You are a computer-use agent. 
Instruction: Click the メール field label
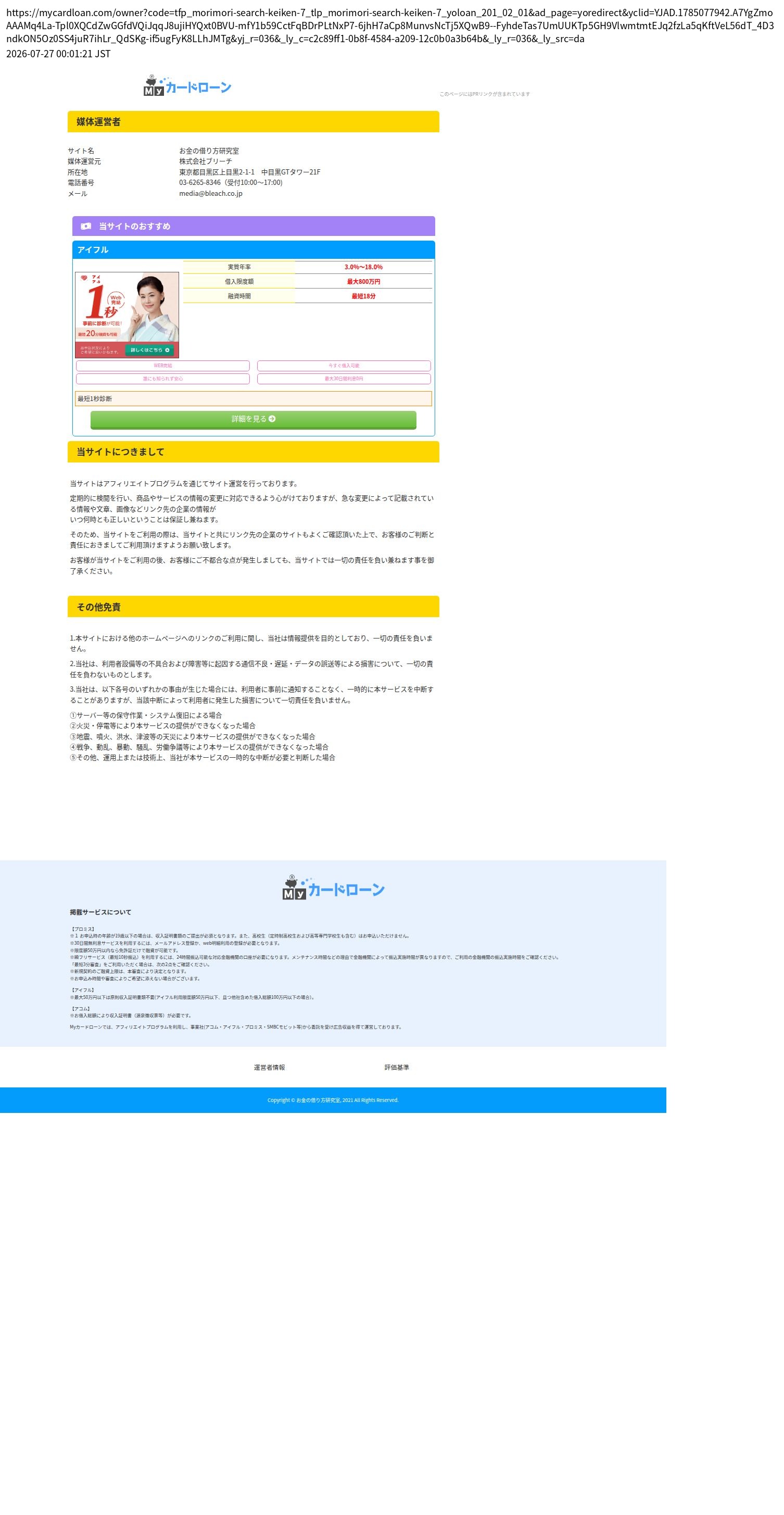click(78, 194)
